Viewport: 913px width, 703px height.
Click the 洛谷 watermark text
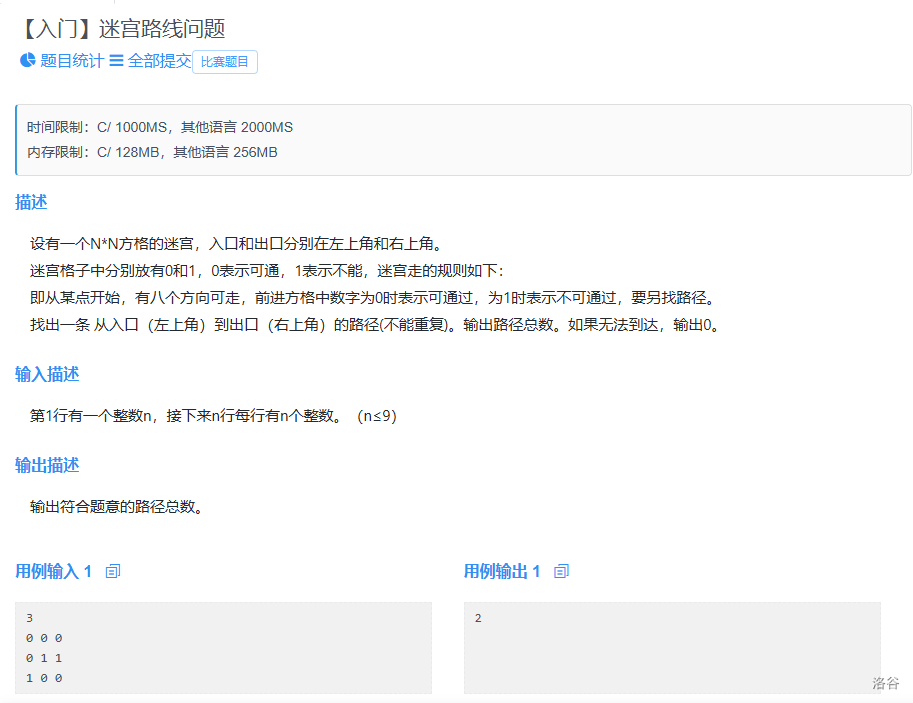(x=885, y=683)
